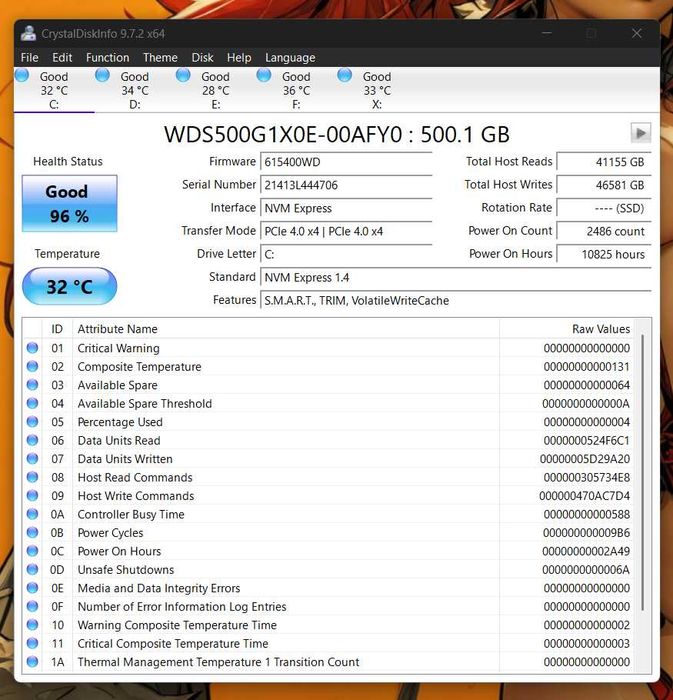Click the Serial Number field 21413L444706
The image size is (673, 700).
click(x=346, y=185)
